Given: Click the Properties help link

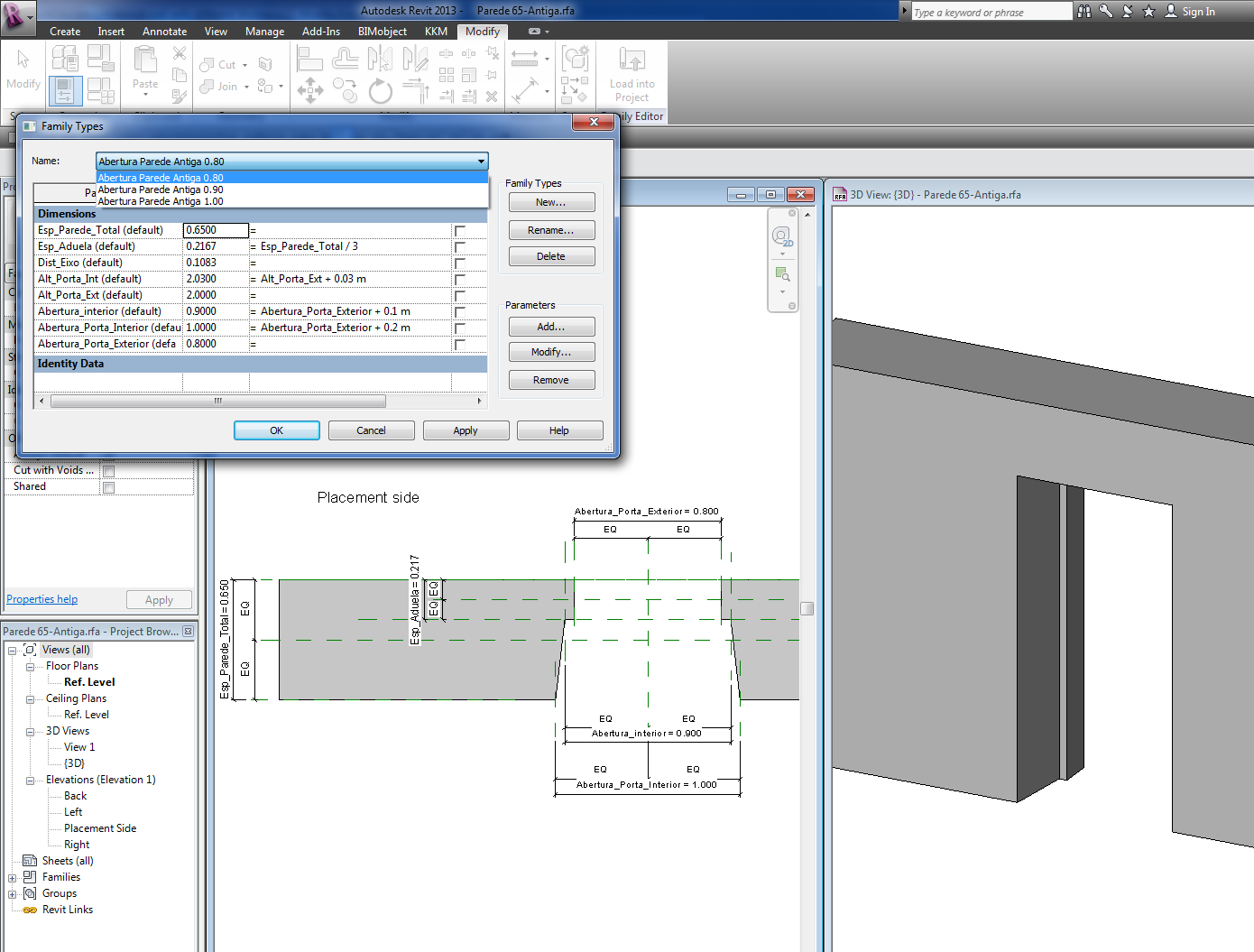Looking at the screenshot, I should (x=41, y=599).
